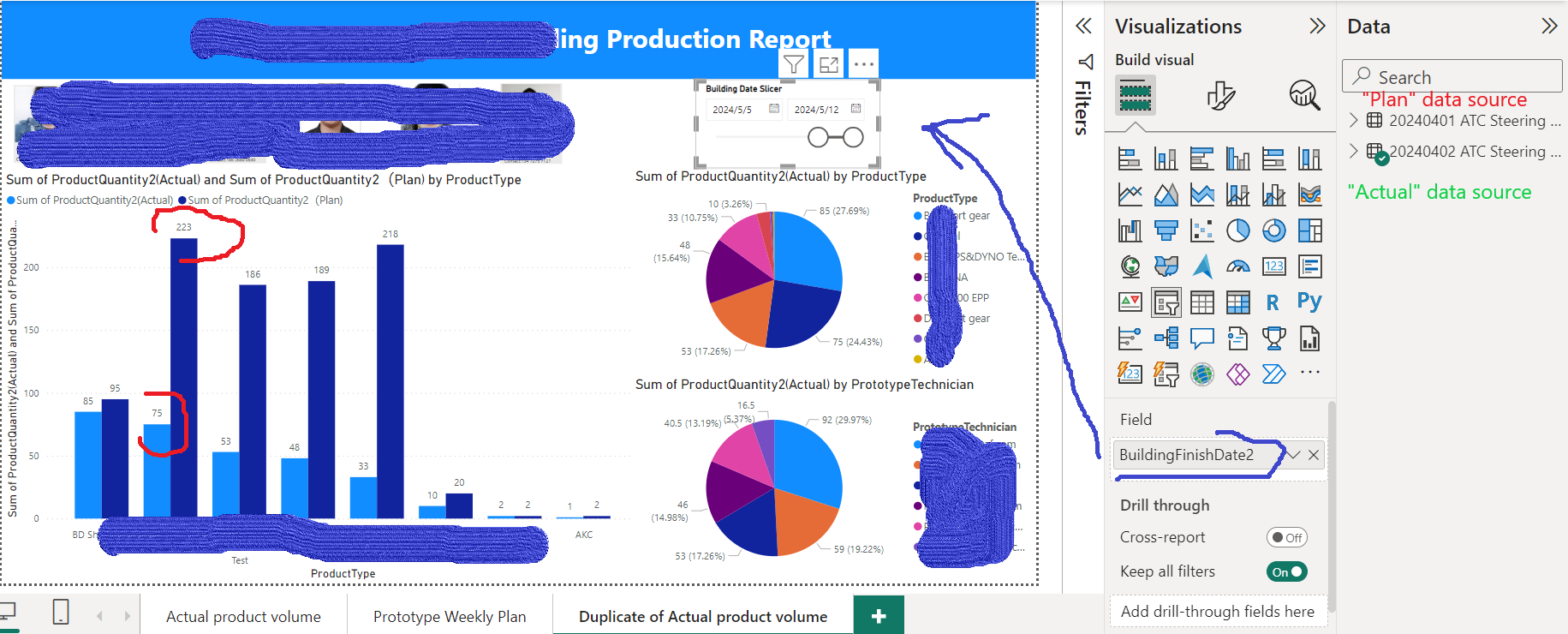Select the Duplicate of Actual product volume tab
Screen dimensions: 1568x634
703,617
